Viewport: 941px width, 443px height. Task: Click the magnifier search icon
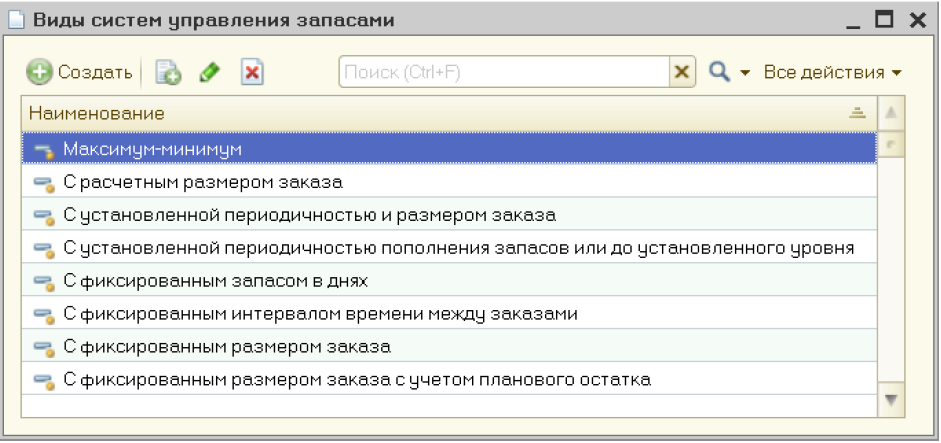pos(719,73)
